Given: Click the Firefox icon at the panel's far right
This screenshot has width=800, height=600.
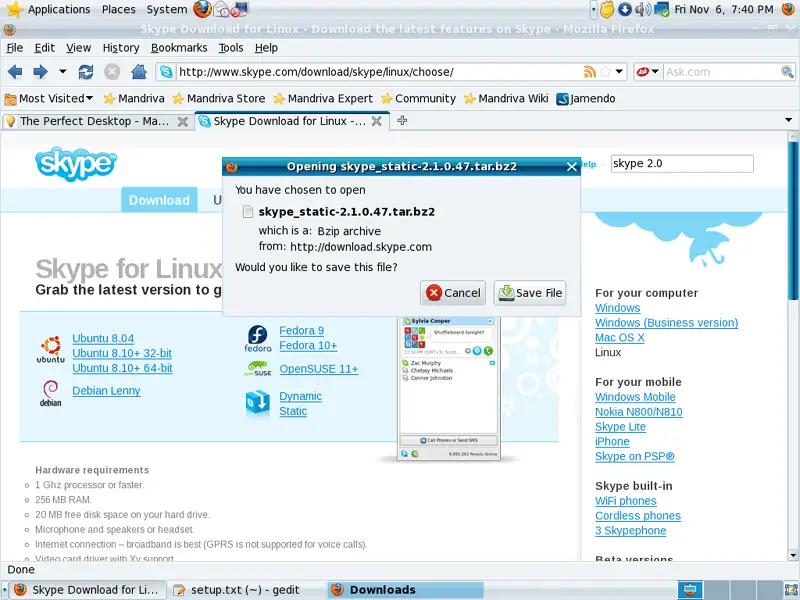Looking at the screenshot, I should 787,9.
